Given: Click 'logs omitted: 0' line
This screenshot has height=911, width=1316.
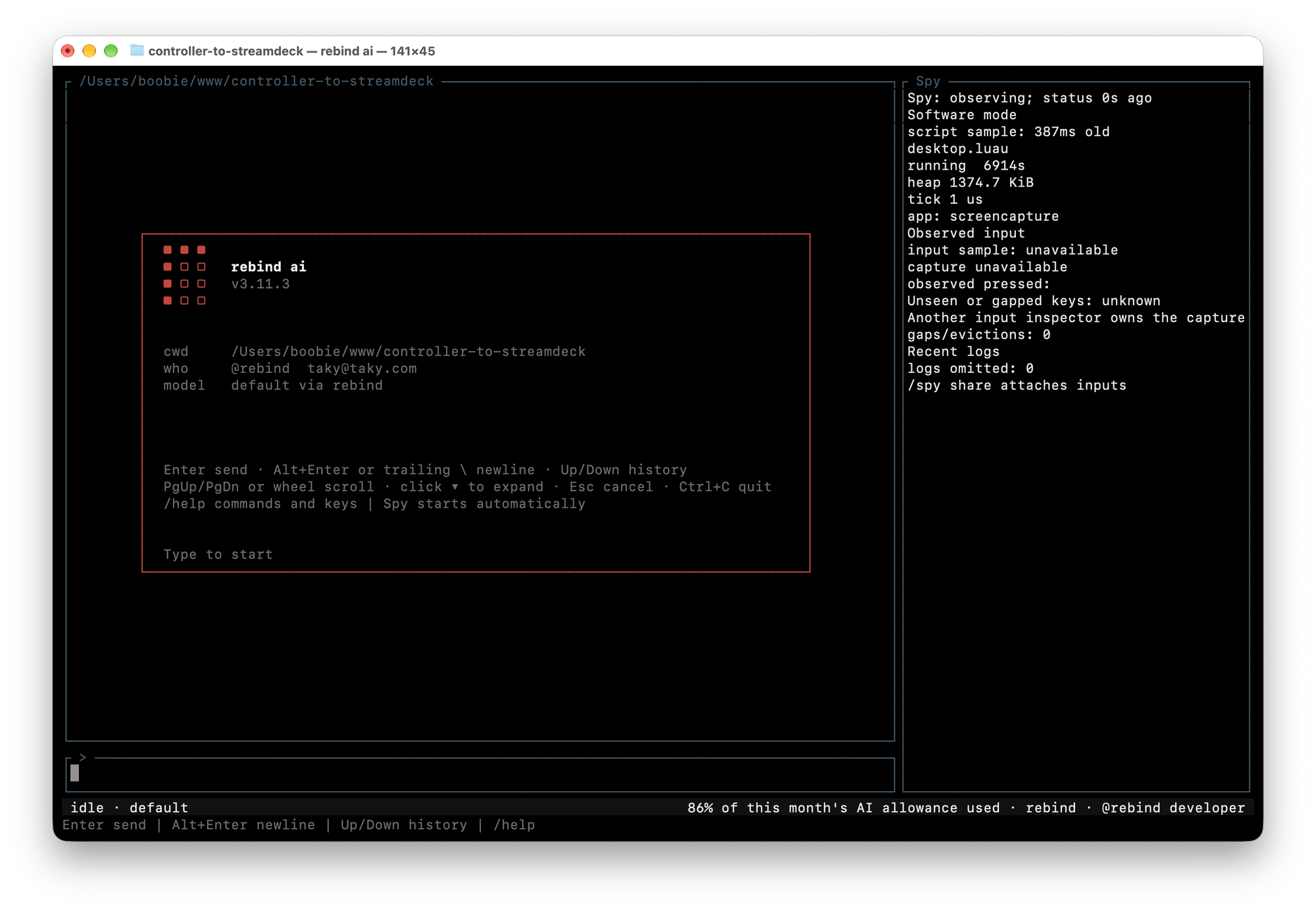Looking at the screenshot, I should pyautogui.click(x=970, y=368).
